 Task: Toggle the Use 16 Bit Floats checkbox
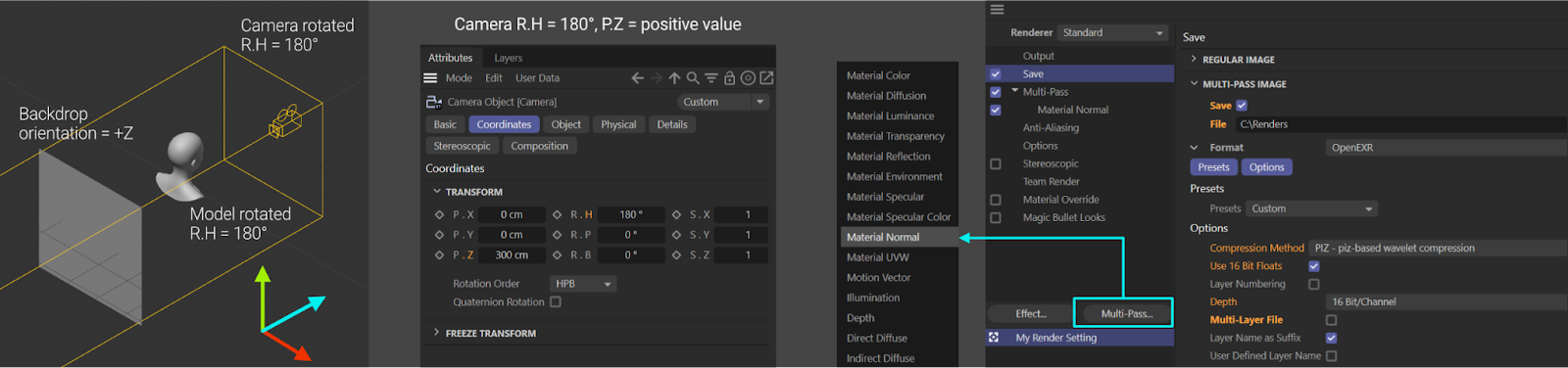1314,266
